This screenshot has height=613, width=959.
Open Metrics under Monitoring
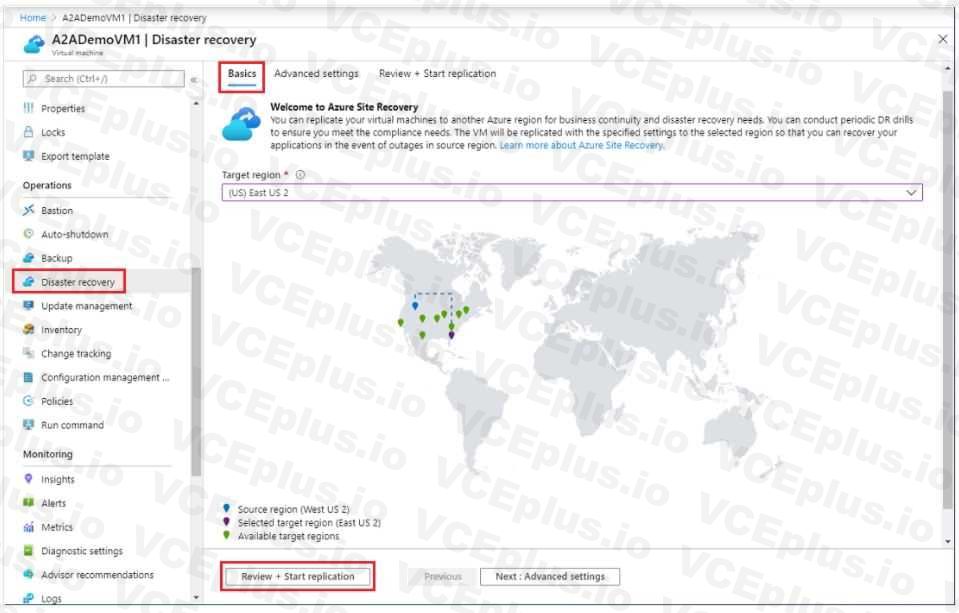pos(57,527)
